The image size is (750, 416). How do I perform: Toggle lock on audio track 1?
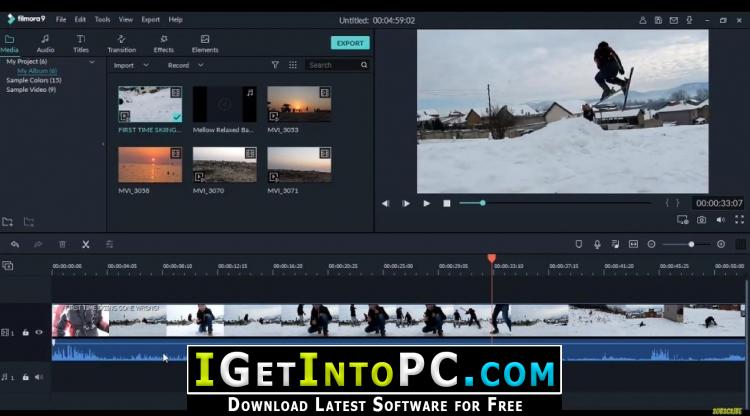25,377
